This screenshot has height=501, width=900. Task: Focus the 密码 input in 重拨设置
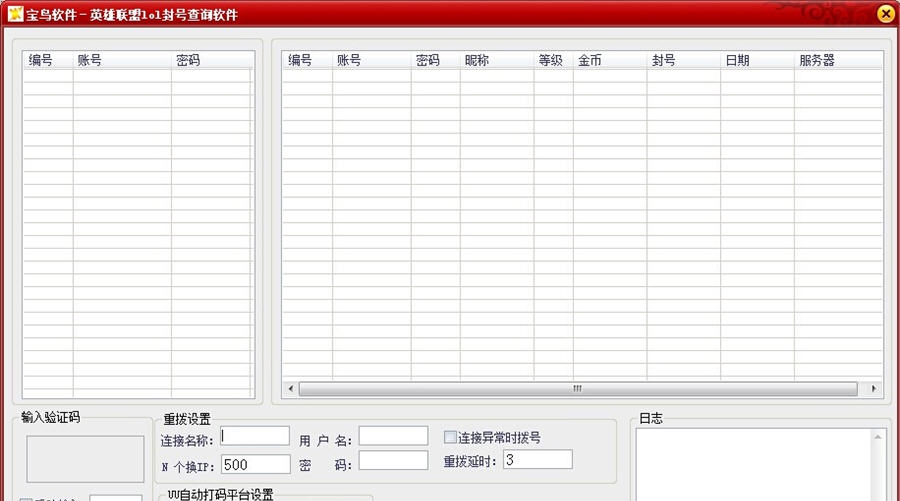click(394, 460)
